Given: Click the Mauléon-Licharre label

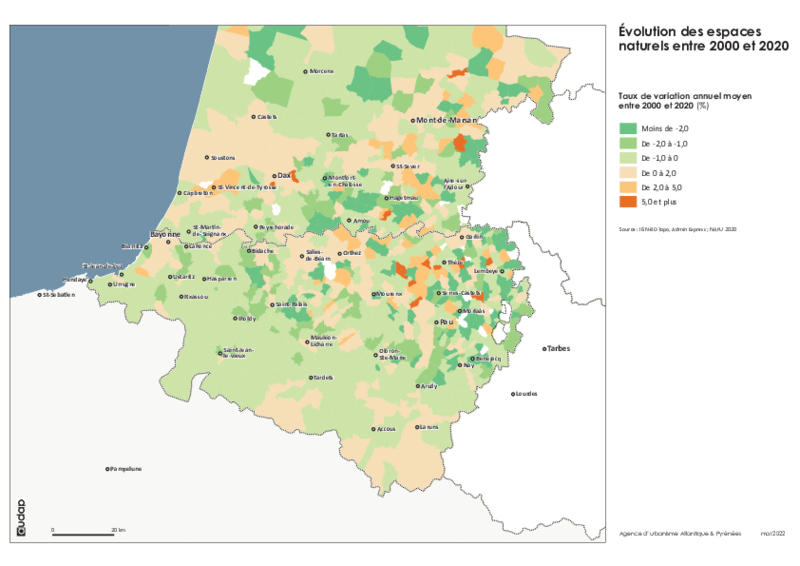Looking at the screenshot, I should [323, 341].
